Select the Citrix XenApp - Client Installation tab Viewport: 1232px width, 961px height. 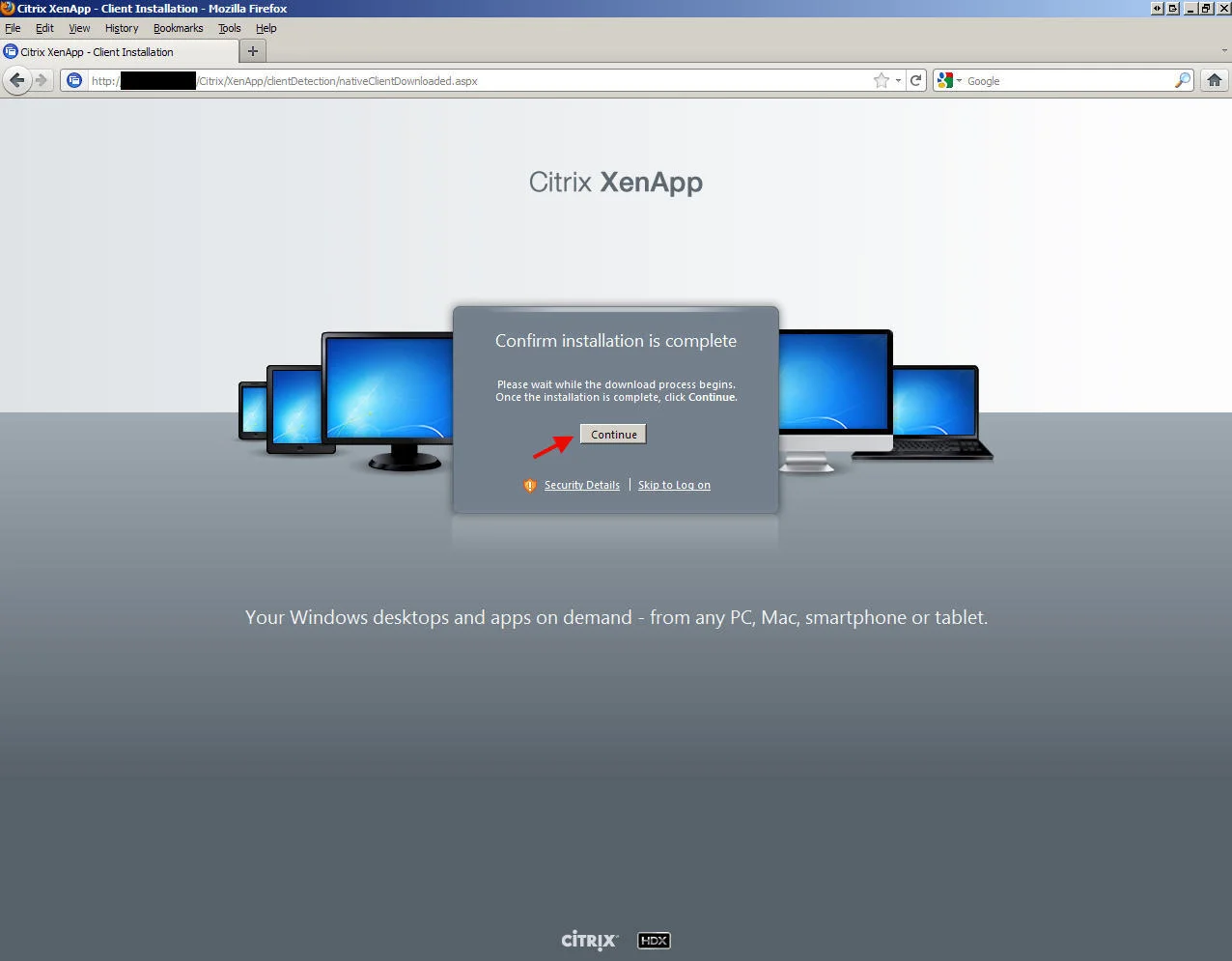[118, 52]
